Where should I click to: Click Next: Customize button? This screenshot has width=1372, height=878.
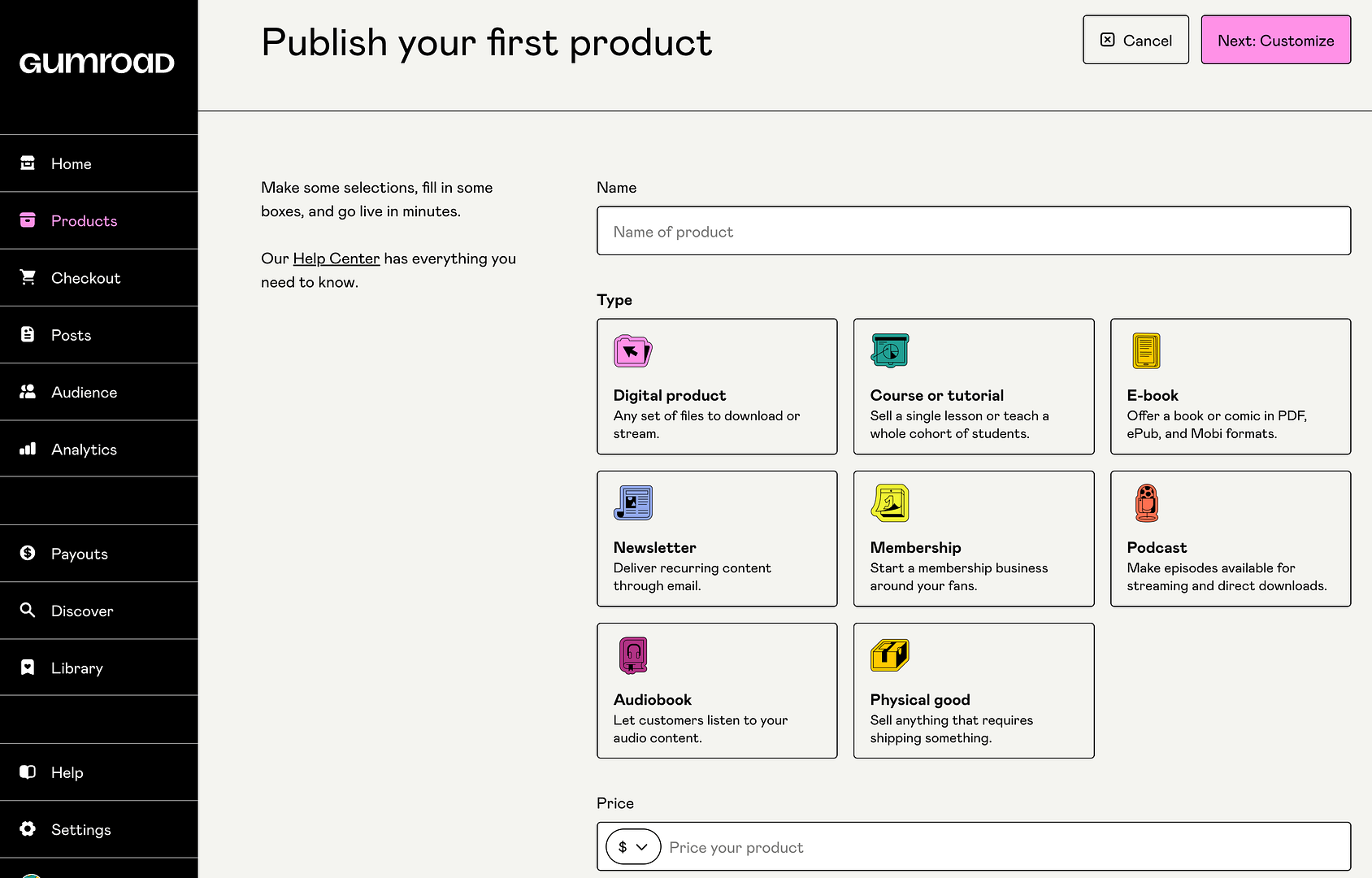(1276, 40)
